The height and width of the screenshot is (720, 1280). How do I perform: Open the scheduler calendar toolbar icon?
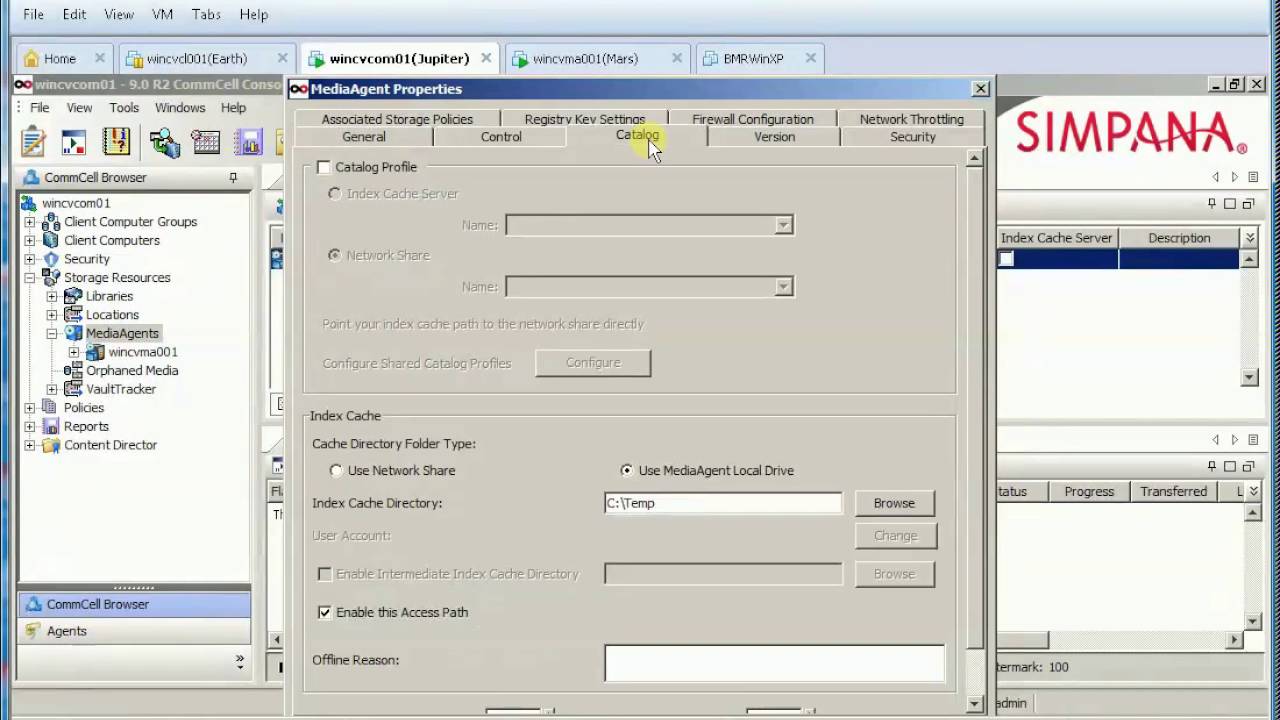pos(206,142)
